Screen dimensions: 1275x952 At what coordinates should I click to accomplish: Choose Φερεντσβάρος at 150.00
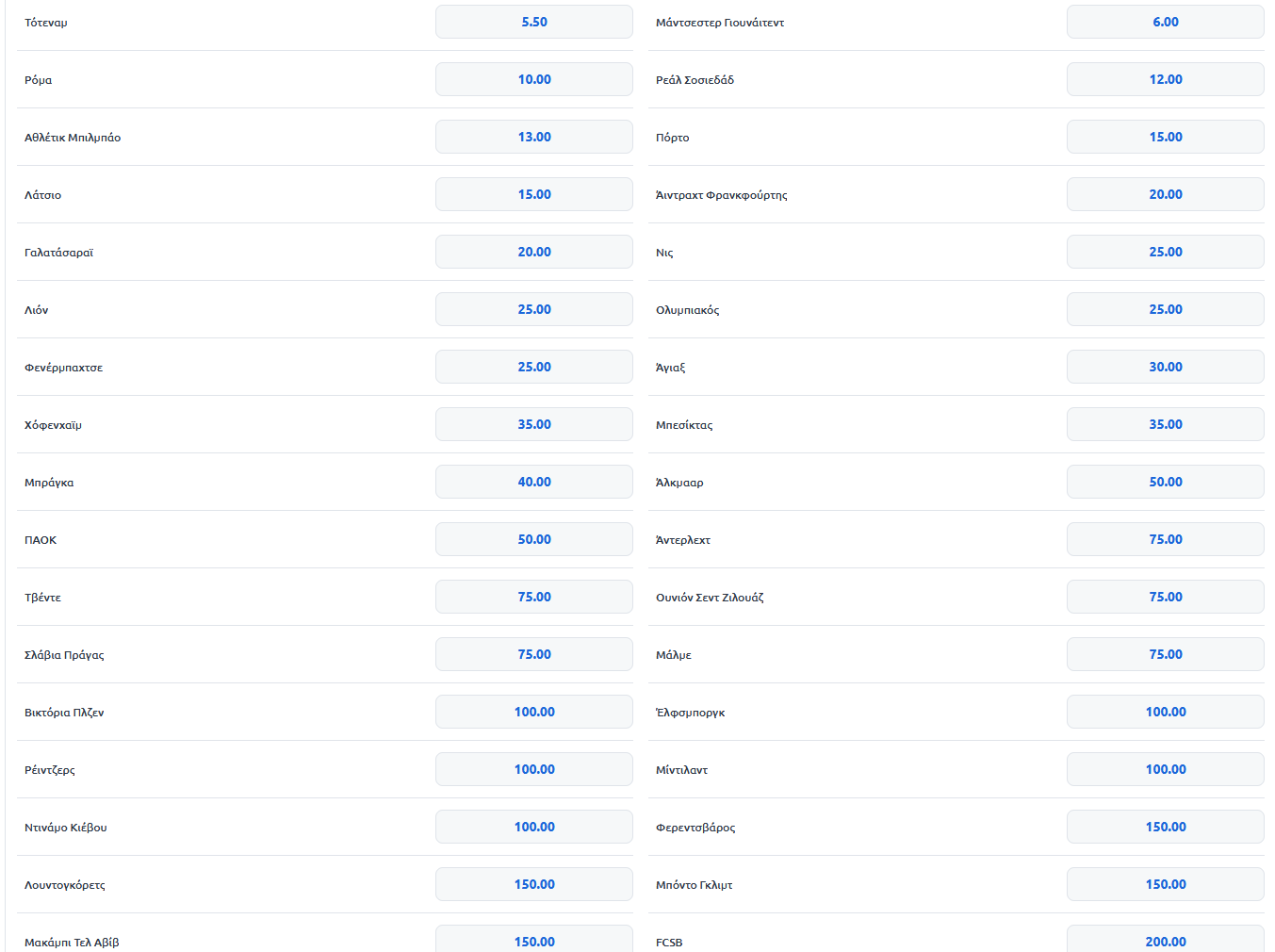coord(1165,827)
